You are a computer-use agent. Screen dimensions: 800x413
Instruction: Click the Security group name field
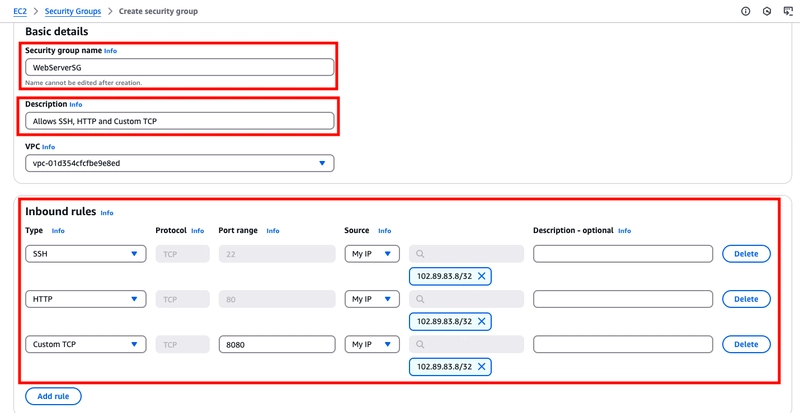[x=180, y=67]
